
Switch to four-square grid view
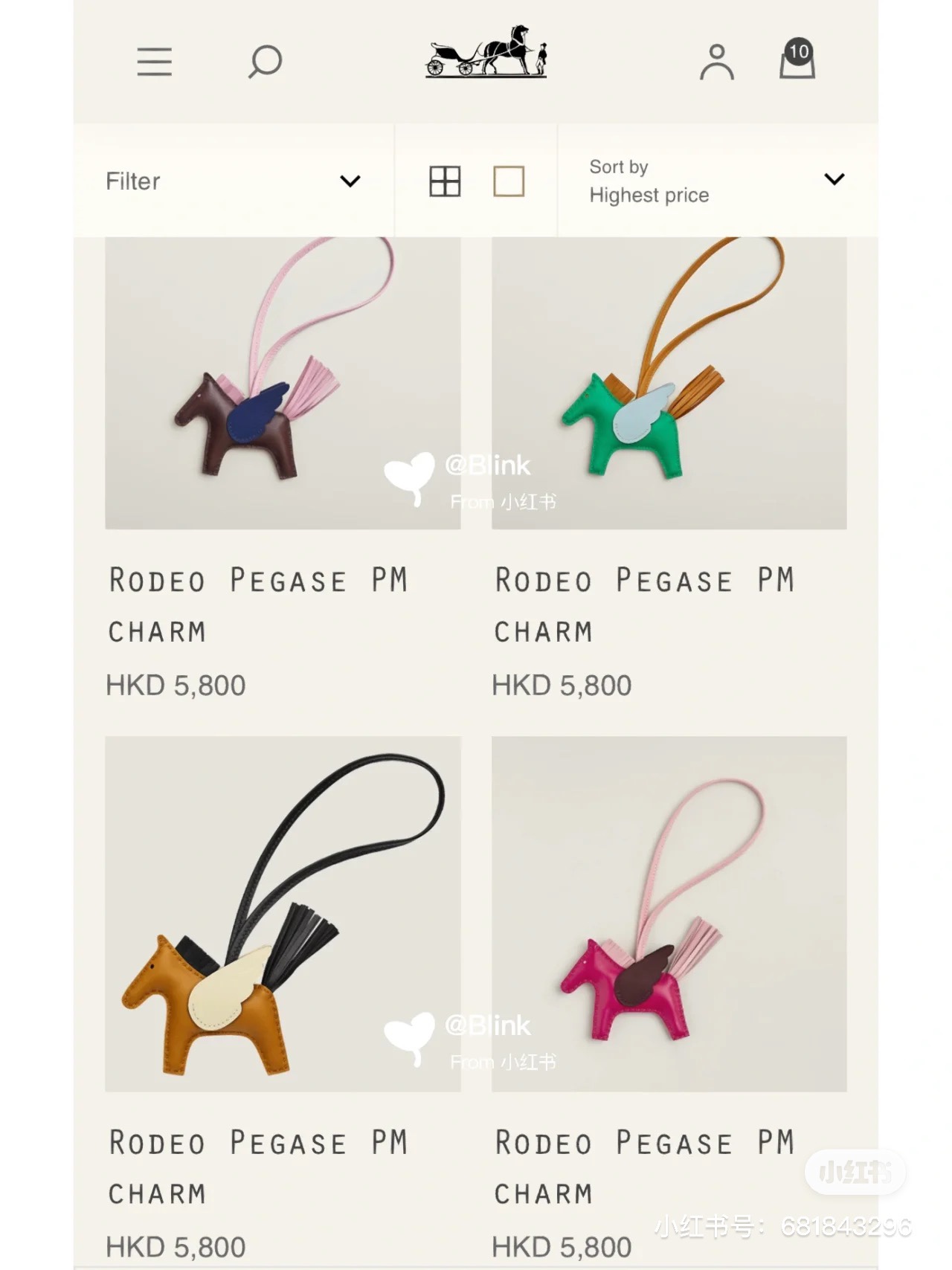click(x=445, y=181)
